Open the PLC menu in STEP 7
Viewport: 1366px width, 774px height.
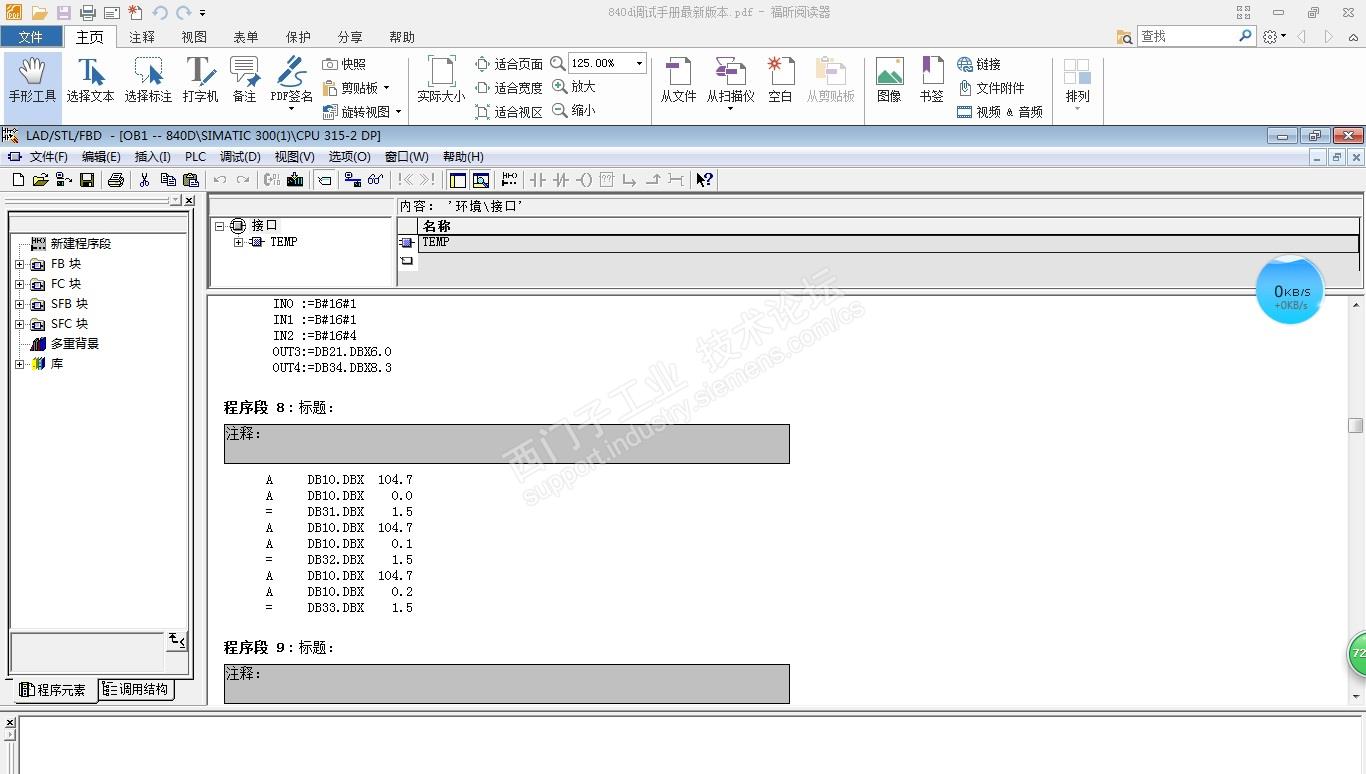[195, 157]
